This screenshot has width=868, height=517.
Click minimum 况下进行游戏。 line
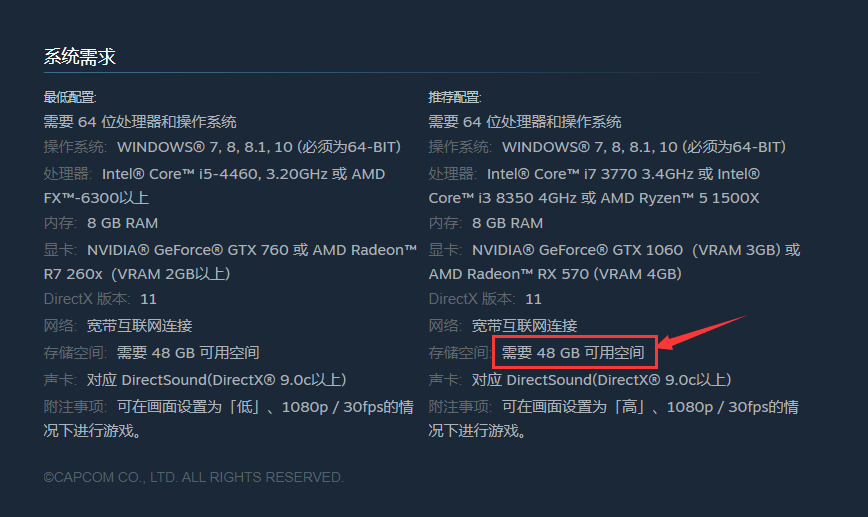coord(92,431)
